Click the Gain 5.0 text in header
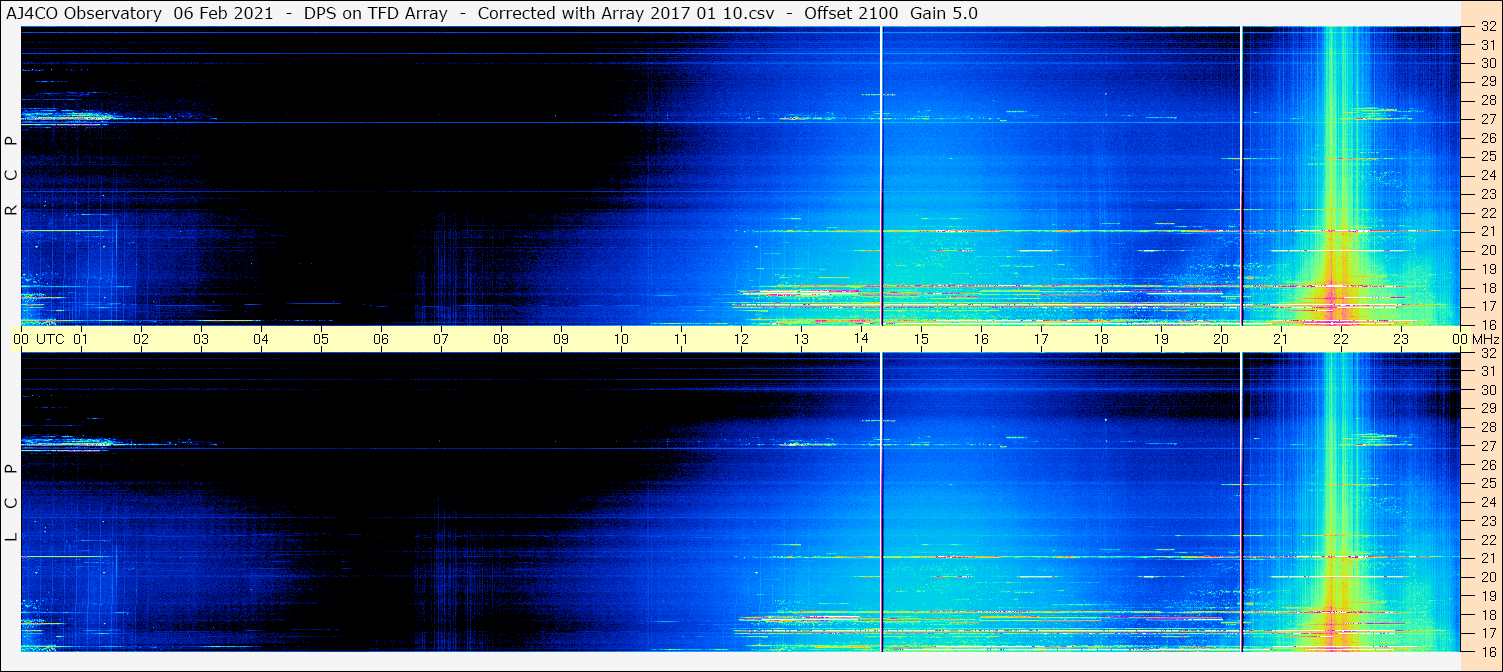1503x672 pixels. tap(944, 13)
